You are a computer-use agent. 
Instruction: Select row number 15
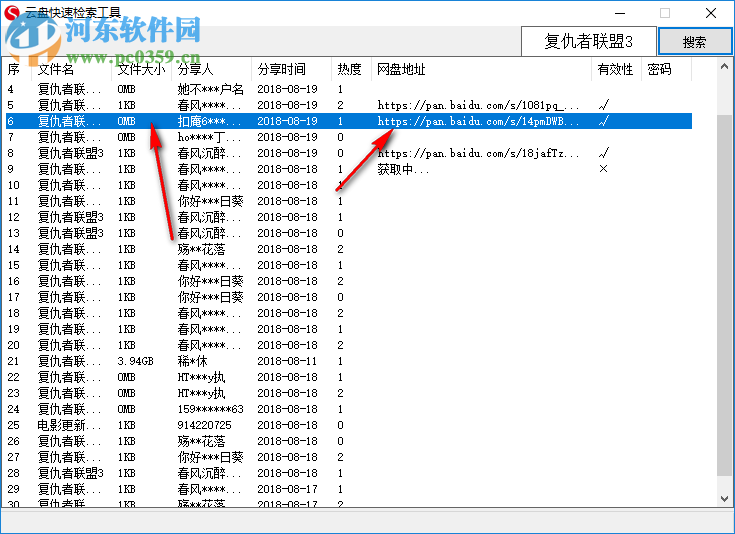click(x=14, y=265)
